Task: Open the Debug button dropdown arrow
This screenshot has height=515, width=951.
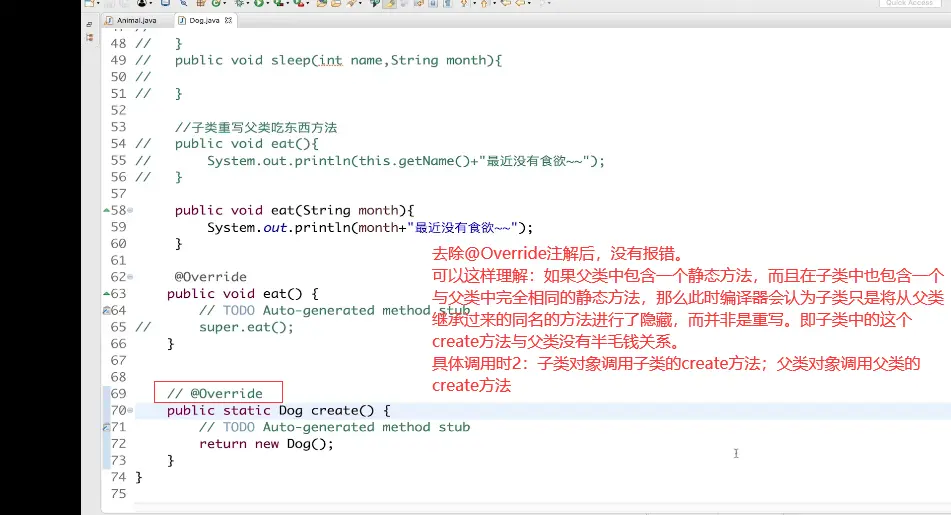Action: 247,4
